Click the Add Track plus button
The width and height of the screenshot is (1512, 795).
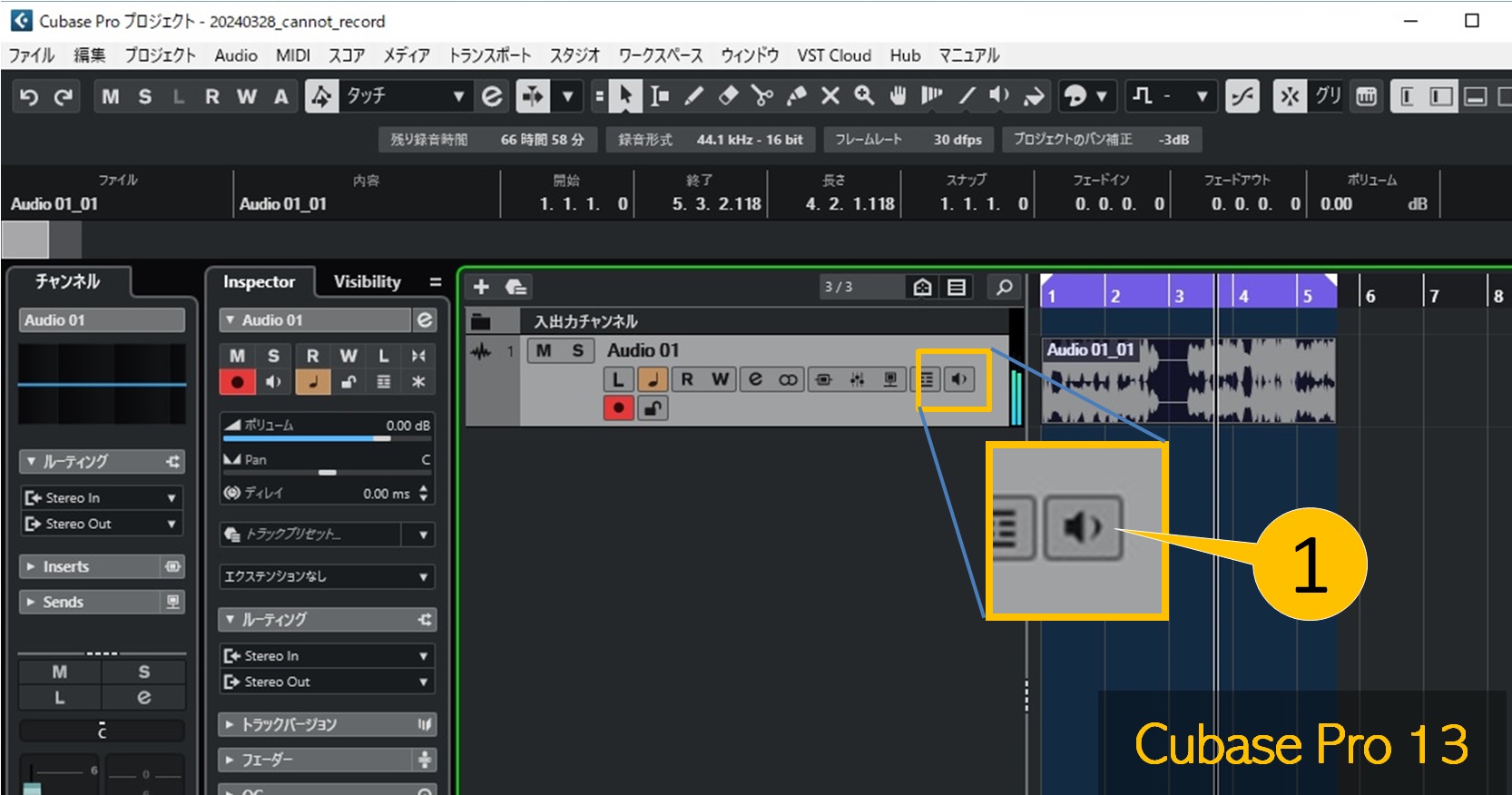click(481, 287)
